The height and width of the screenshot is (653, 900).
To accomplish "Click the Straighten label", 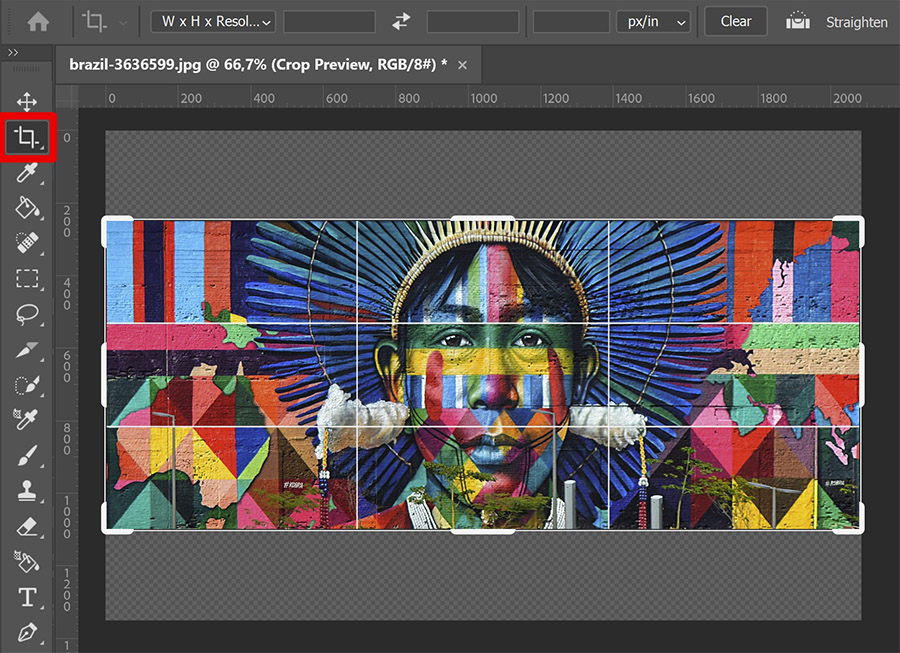I will click(x=856, y=22).
